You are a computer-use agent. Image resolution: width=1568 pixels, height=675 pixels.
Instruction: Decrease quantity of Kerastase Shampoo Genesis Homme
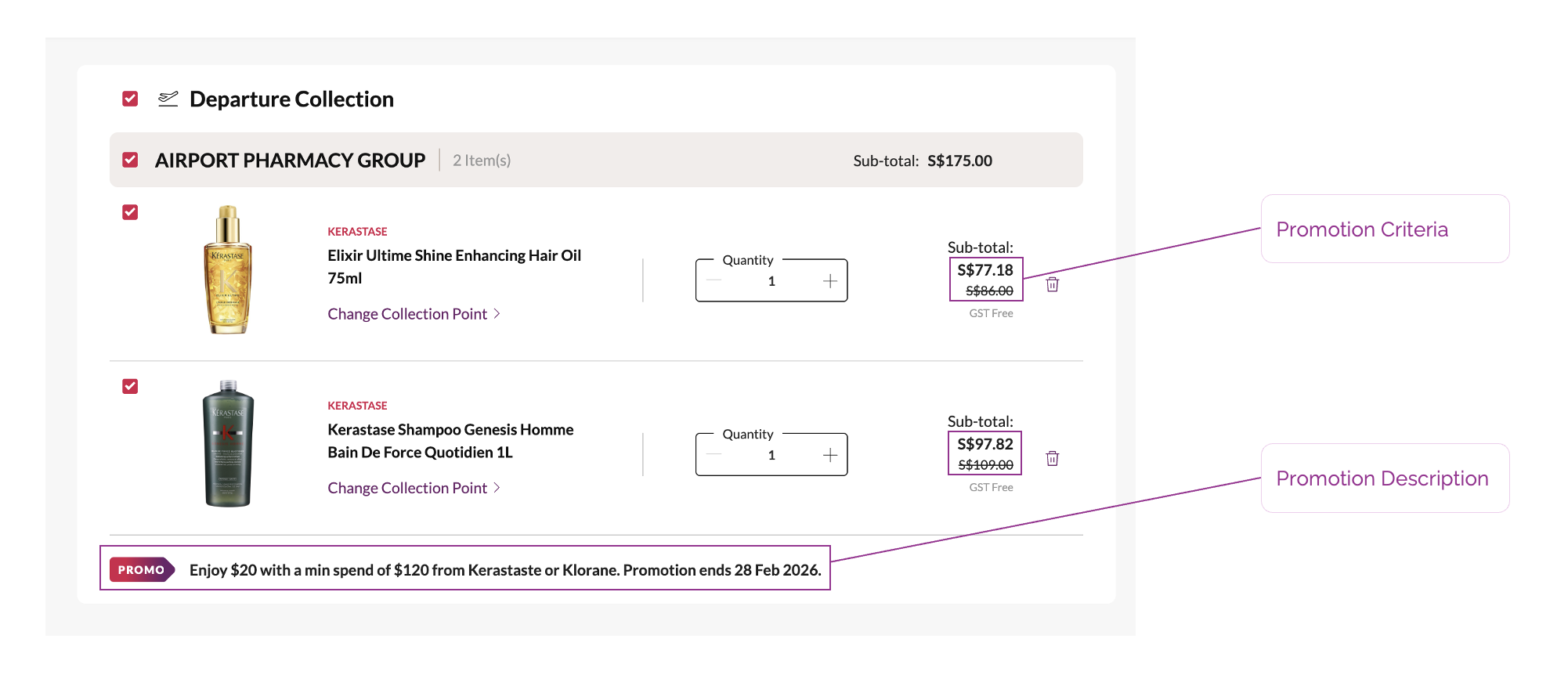pos(714,455)
